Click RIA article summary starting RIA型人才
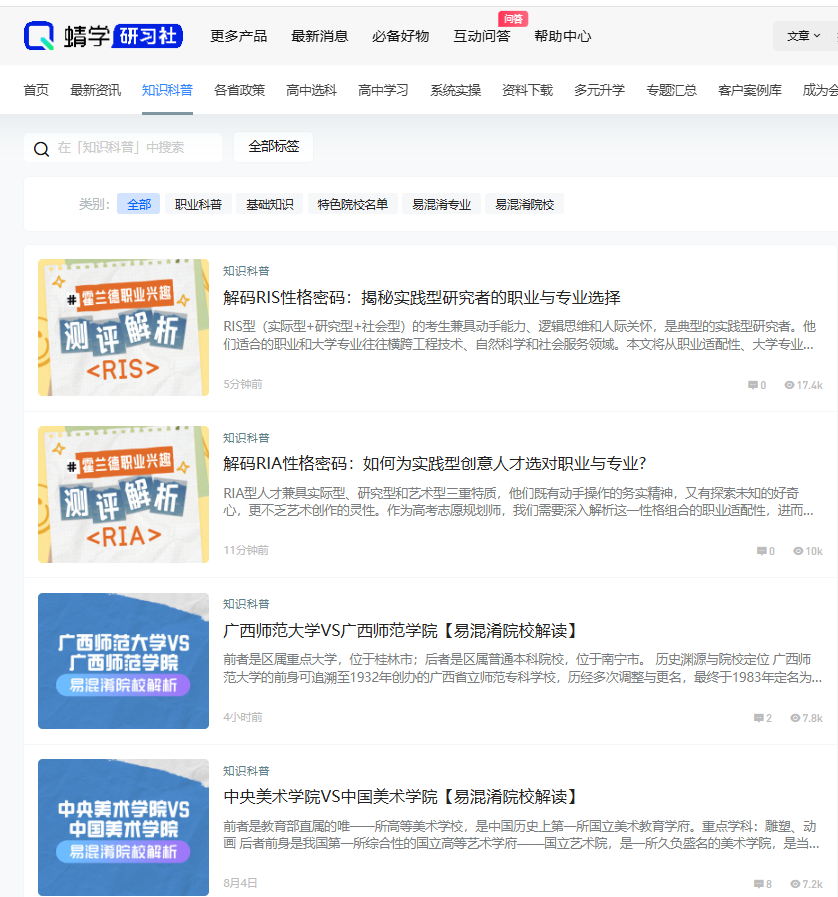 (x=518, y=502)
